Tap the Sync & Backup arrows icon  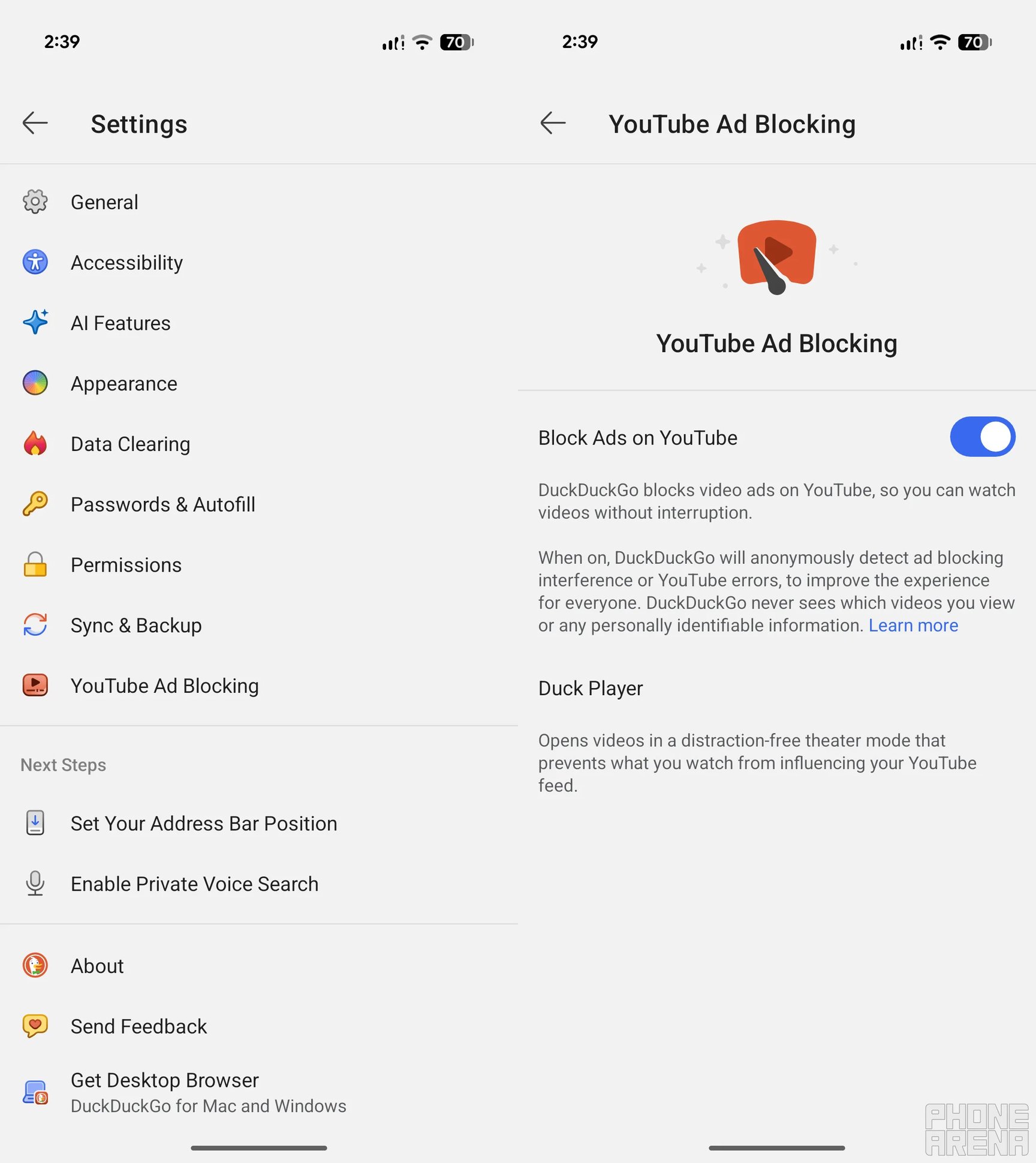click(35, 625)
